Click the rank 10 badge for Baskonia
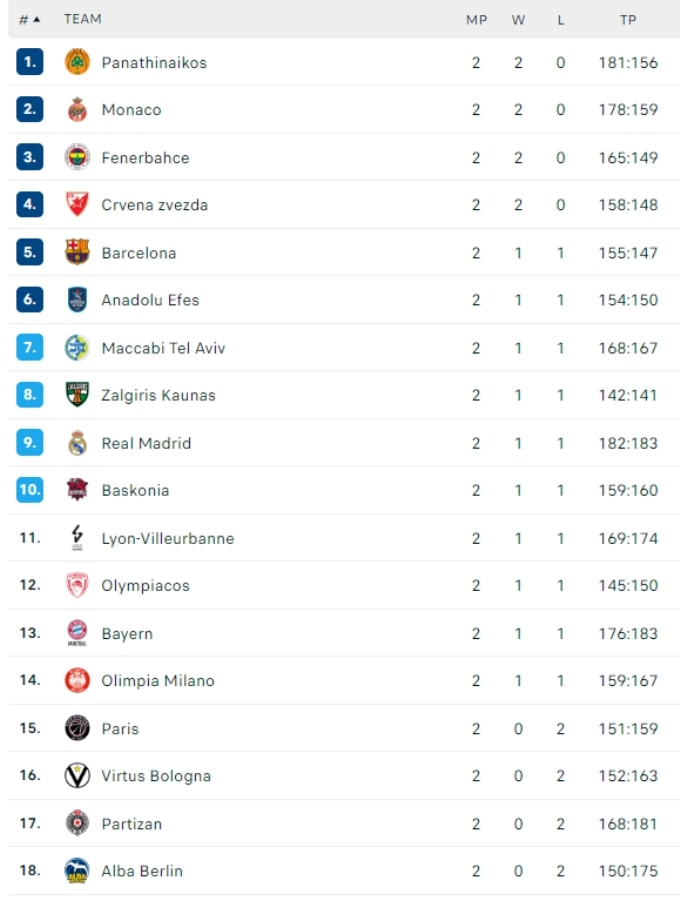 coord(30,490)
